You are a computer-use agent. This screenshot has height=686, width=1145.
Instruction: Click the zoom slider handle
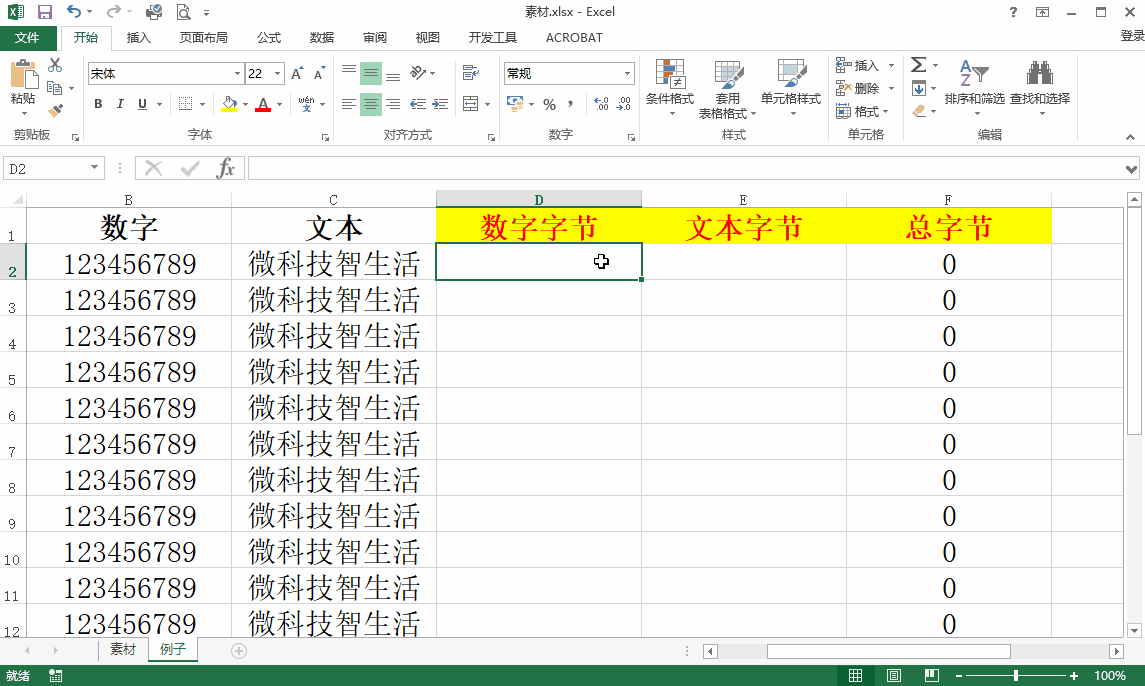[x=1016, y=676]
